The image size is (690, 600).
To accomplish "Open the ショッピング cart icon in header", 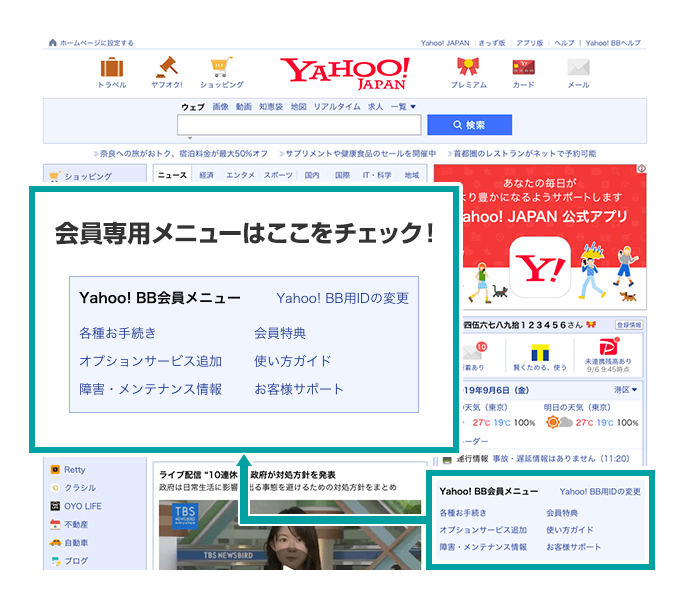I will pos(221,68).
